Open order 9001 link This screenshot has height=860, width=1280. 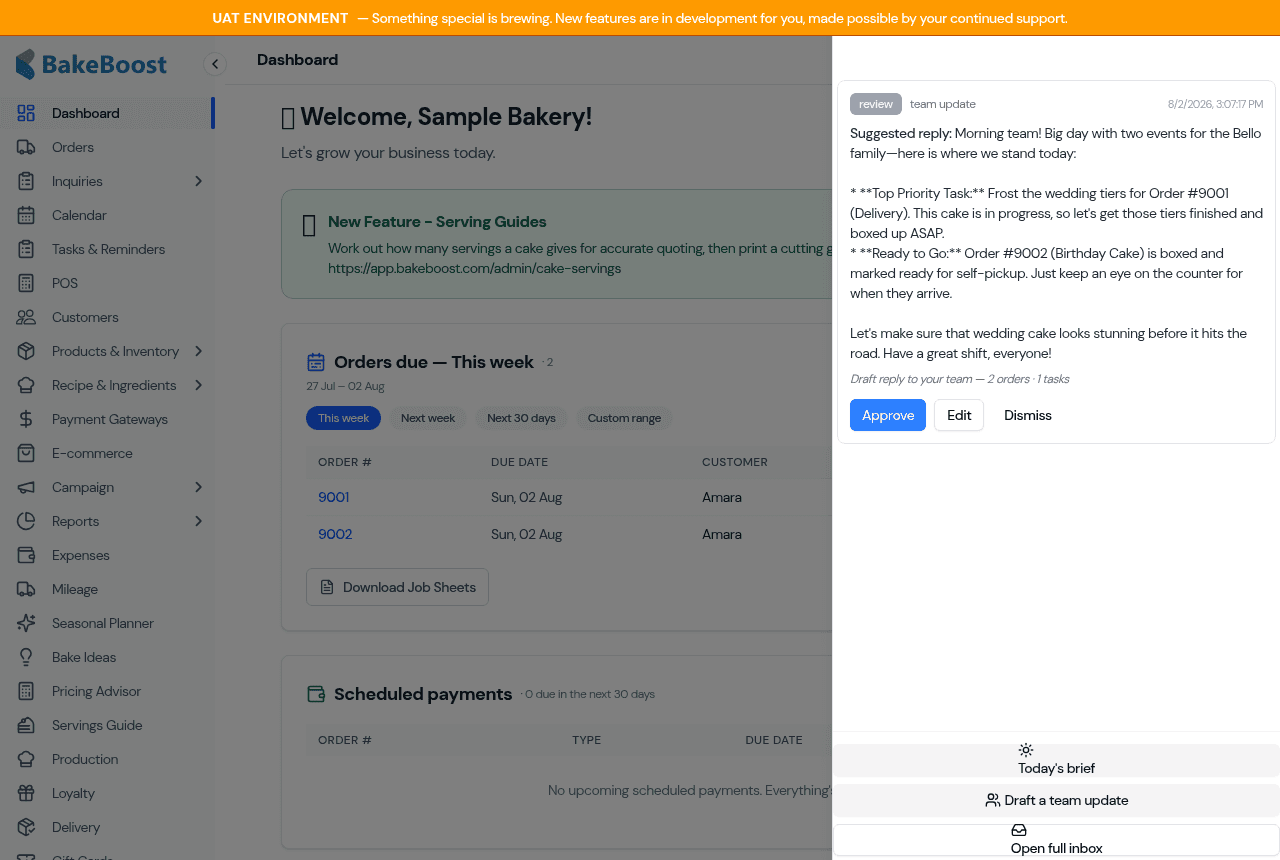333,497
